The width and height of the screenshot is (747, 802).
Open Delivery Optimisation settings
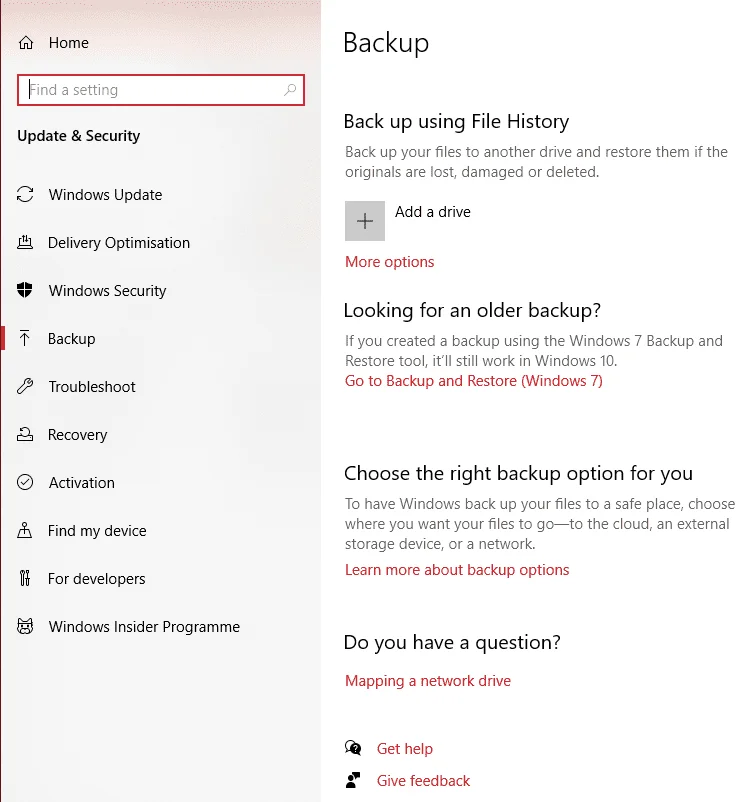[26, 242]
